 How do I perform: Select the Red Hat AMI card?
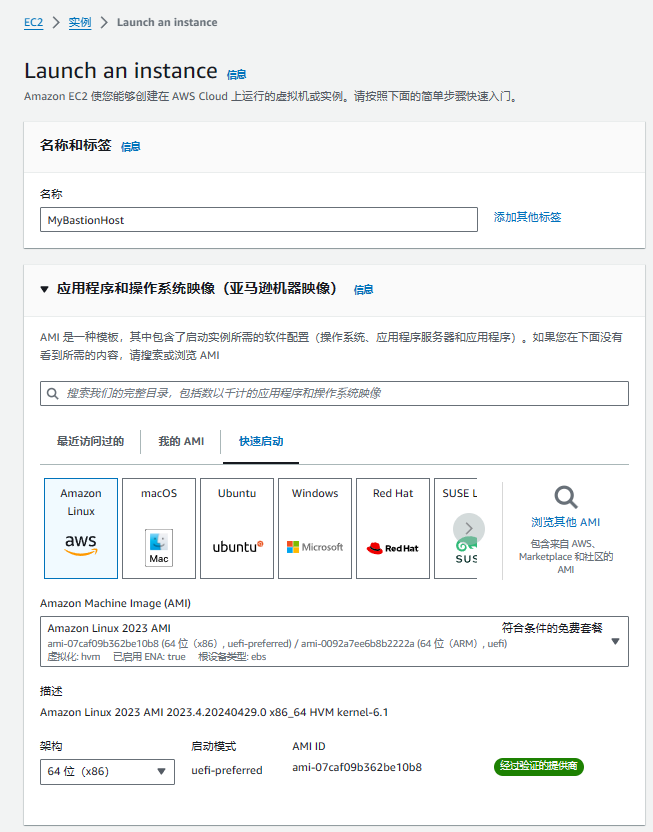tap(393, 528)
